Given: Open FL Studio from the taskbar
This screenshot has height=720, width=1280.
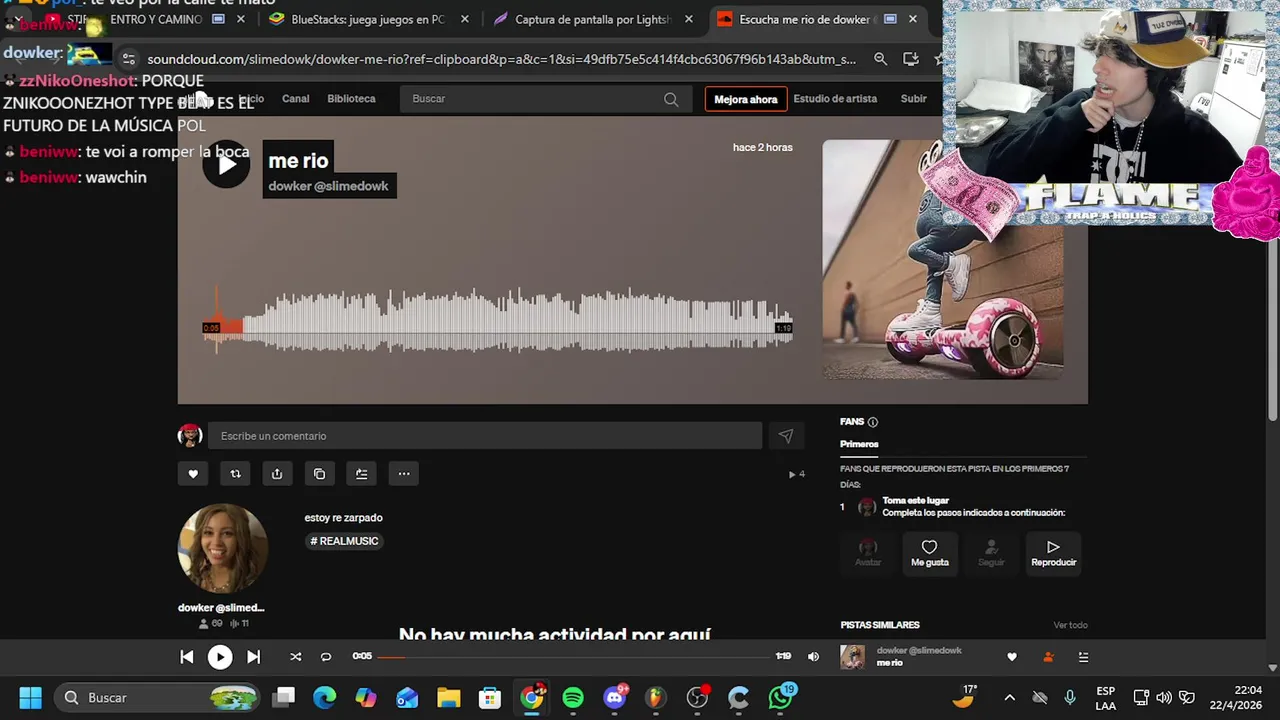Looking at the screenshot, I should click(655, 697).
